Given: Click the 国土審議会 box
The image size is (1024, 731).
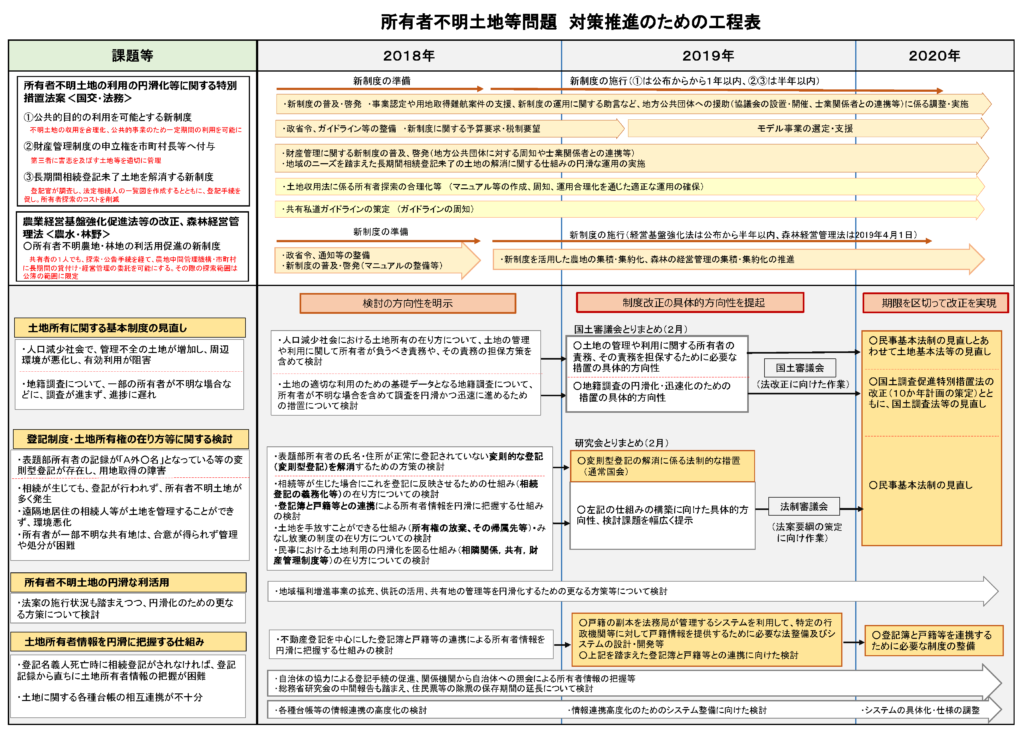Looking at the screenshot, I should tap(800, 368).
